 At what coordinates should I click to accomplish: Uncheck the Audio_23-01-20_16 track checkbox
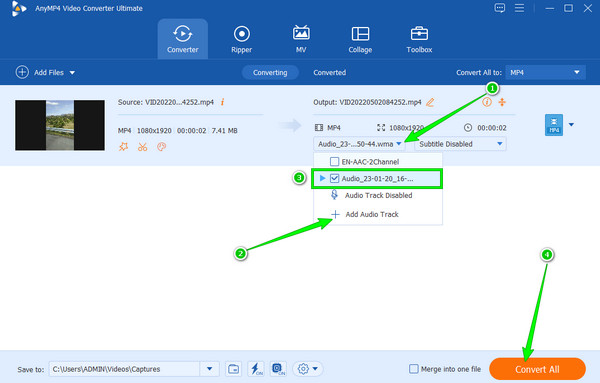[334, 178]
